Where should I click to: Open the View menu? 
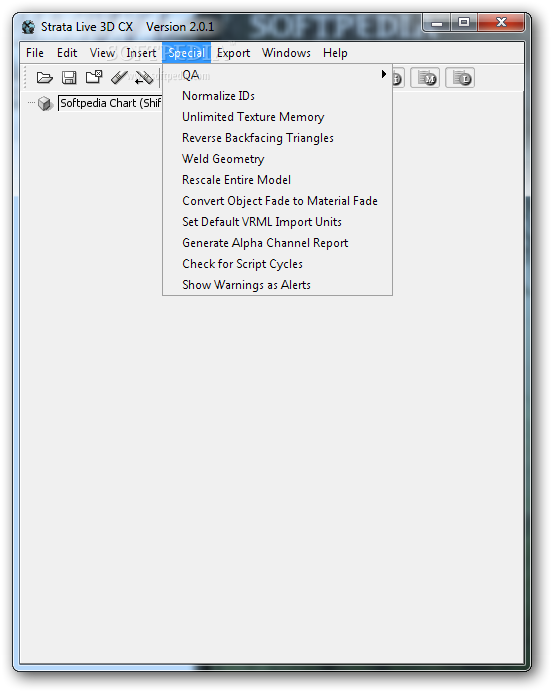pos(102,53)
